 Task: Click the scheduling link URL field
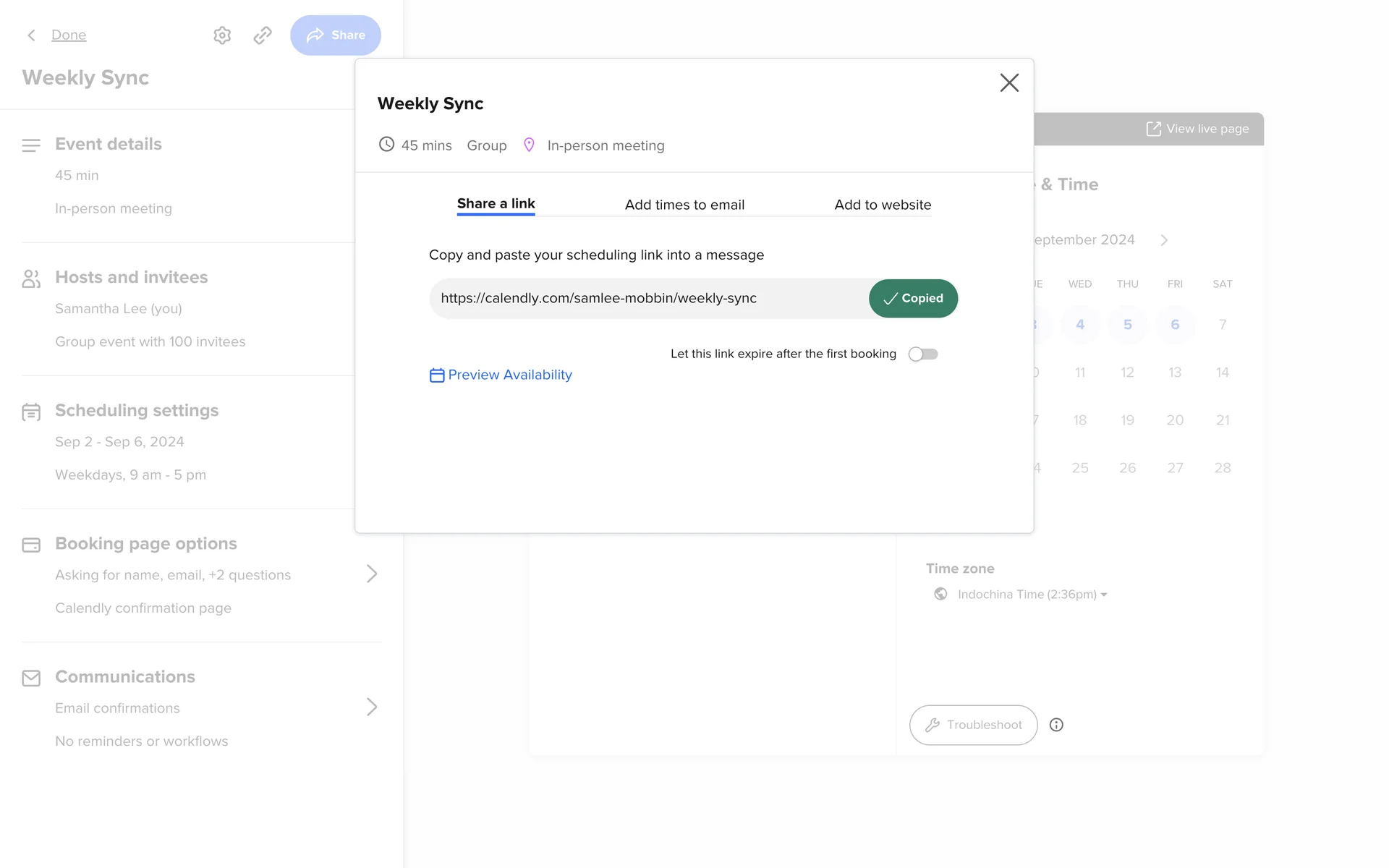tap(647, 298)
